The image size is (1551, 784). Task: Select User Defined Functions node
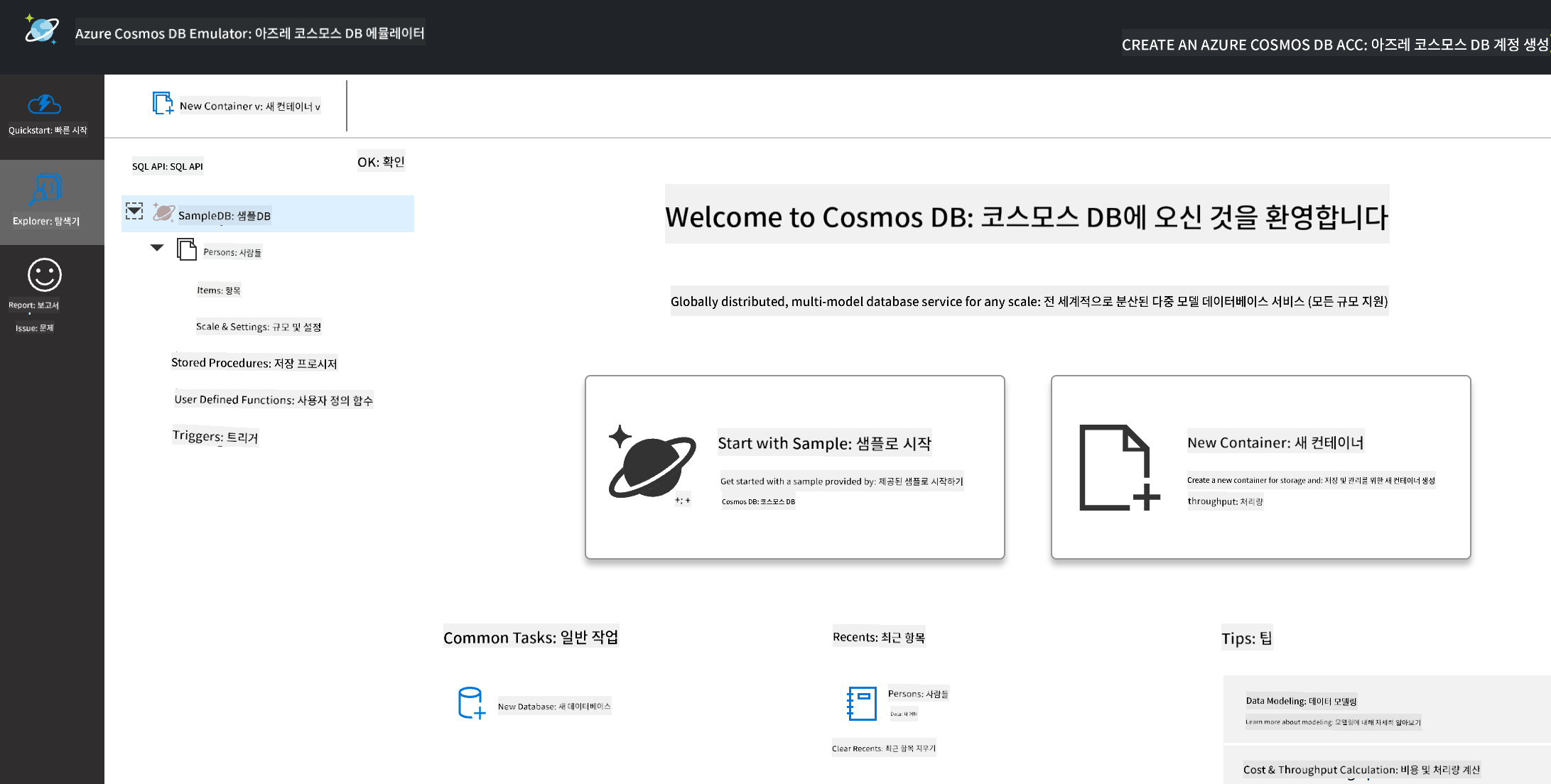click(274, 400)
